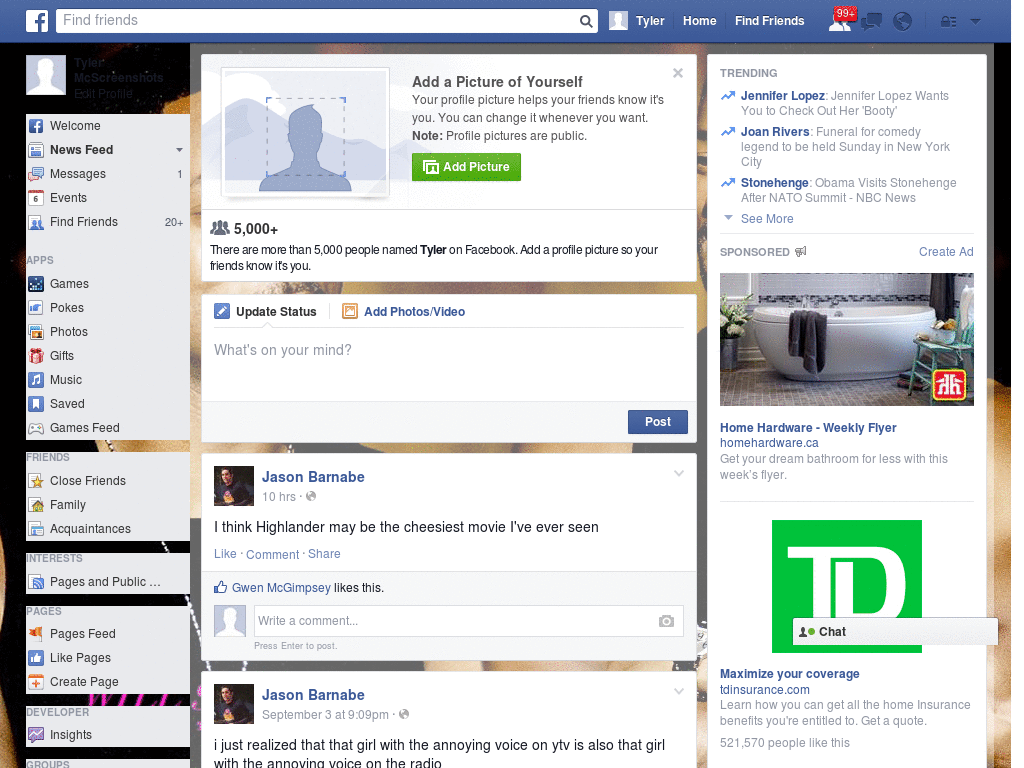
Task: Click 10 hrs timestamp on Highlander post
Action: (x=279, y=497)
